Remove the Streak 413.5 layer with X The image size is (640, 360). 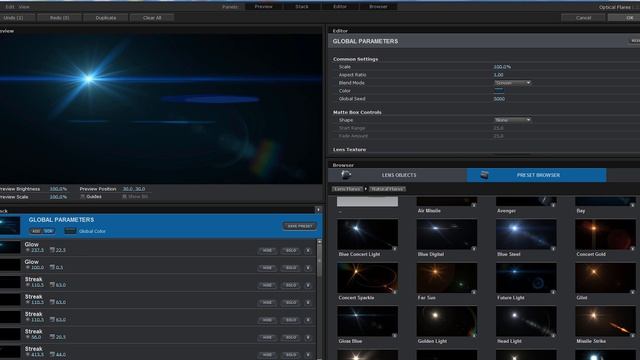pyautogui.click(x=308, y=355)
